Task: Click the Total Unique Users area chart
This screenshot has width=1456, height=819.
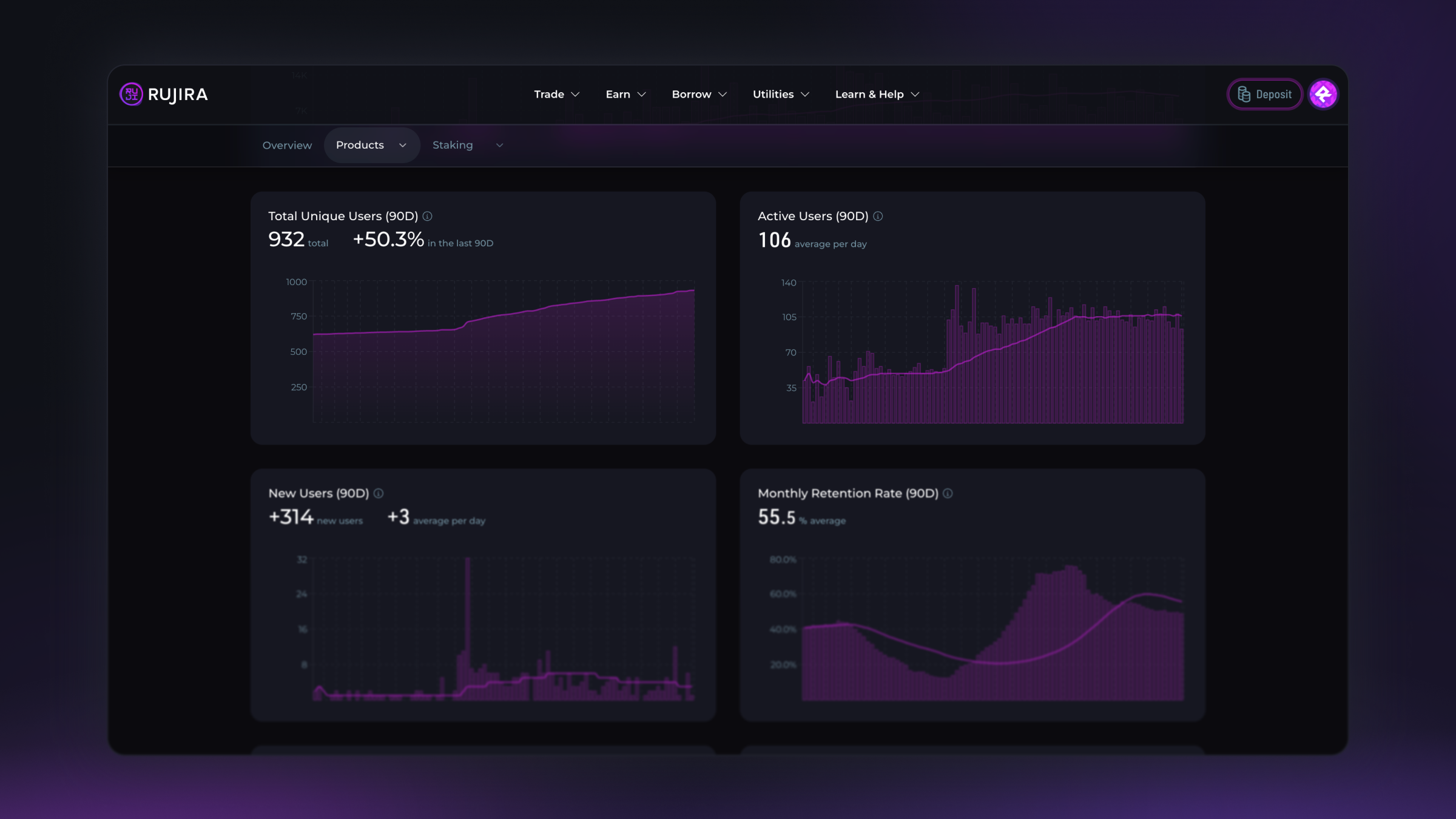Action: click(x=504, y=352)
